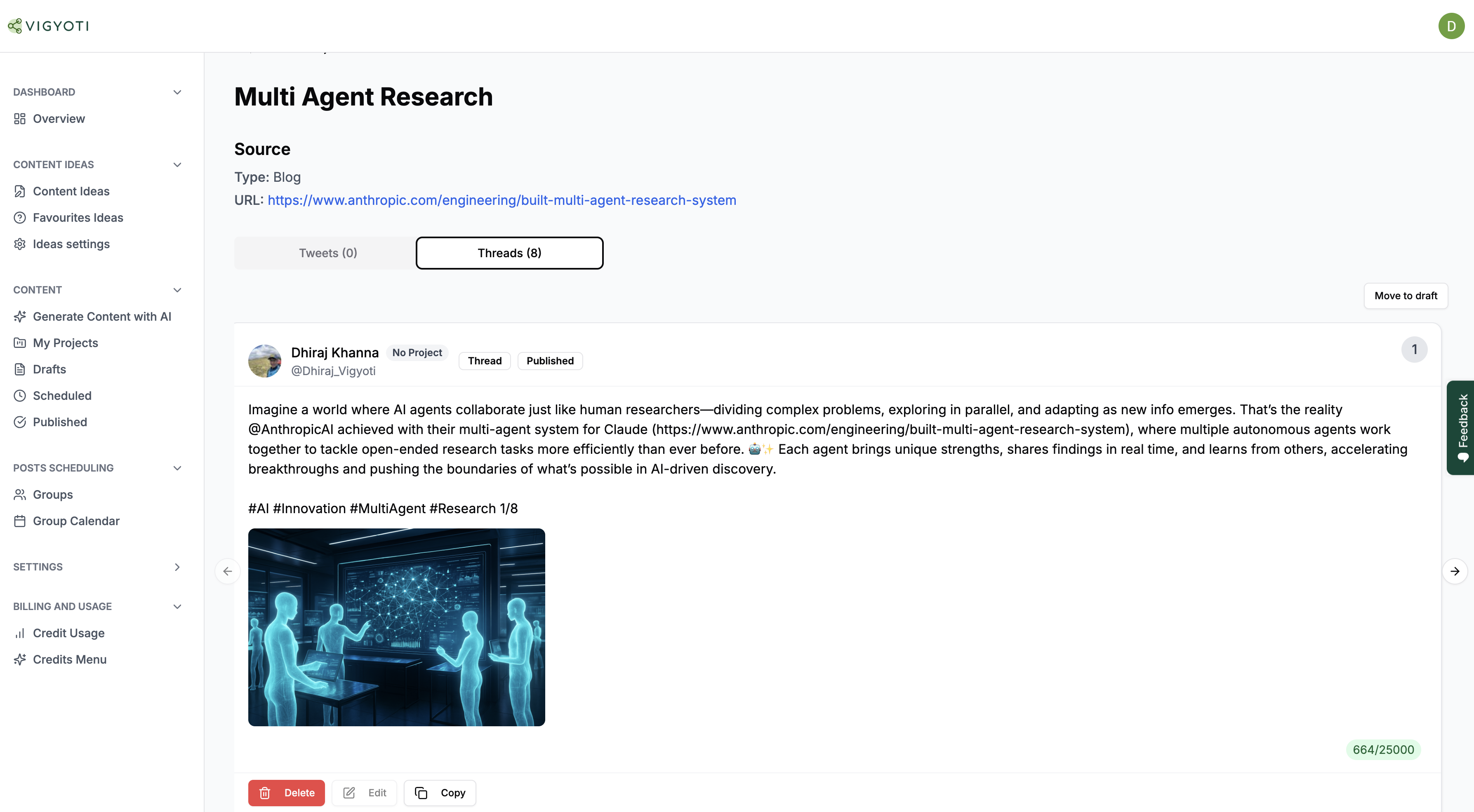
Task: Click the trash icon on Delete button
Action: coord(265,793)
